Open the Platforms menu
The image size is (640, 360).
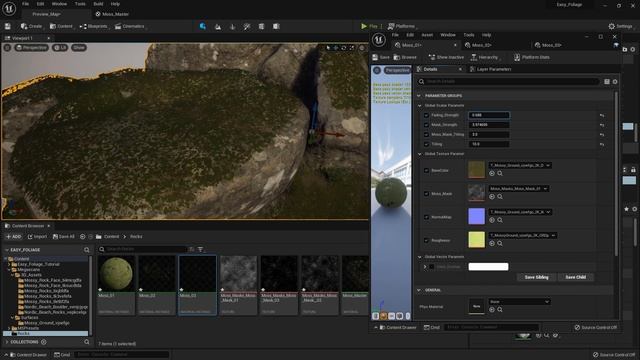[401, 26]
